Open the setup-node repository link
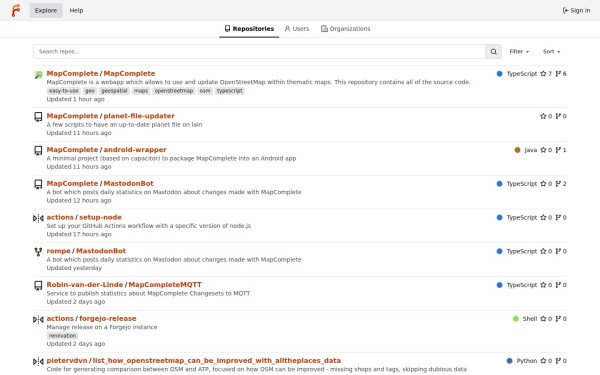600x375 pixels. [100, 217]
